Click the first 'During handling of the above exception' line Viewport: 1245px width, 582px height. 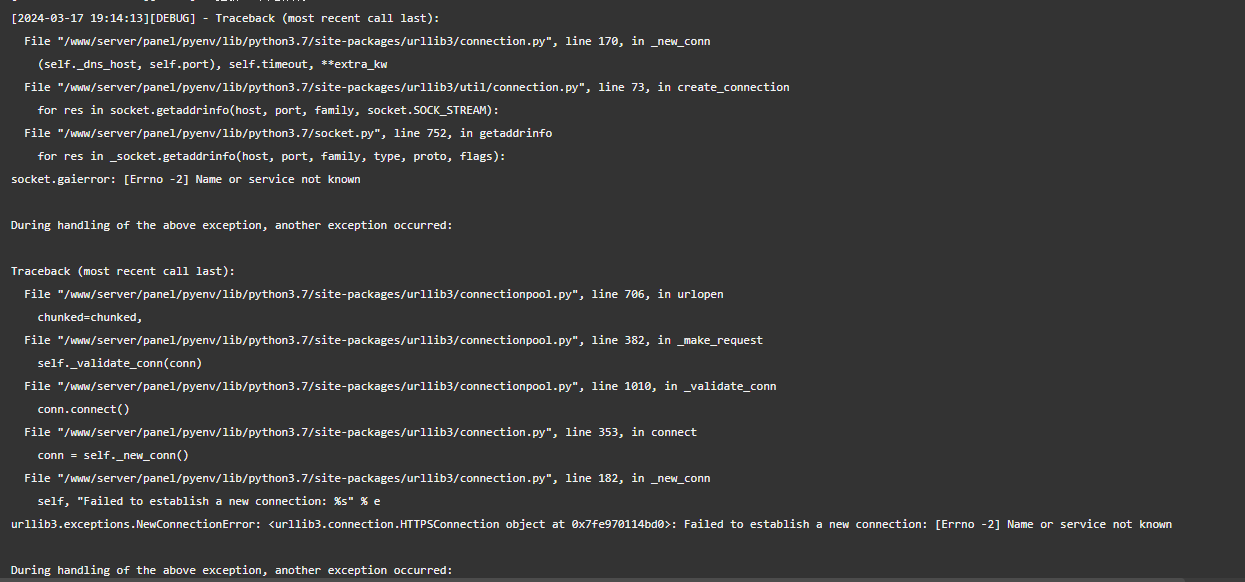[231, 225]
